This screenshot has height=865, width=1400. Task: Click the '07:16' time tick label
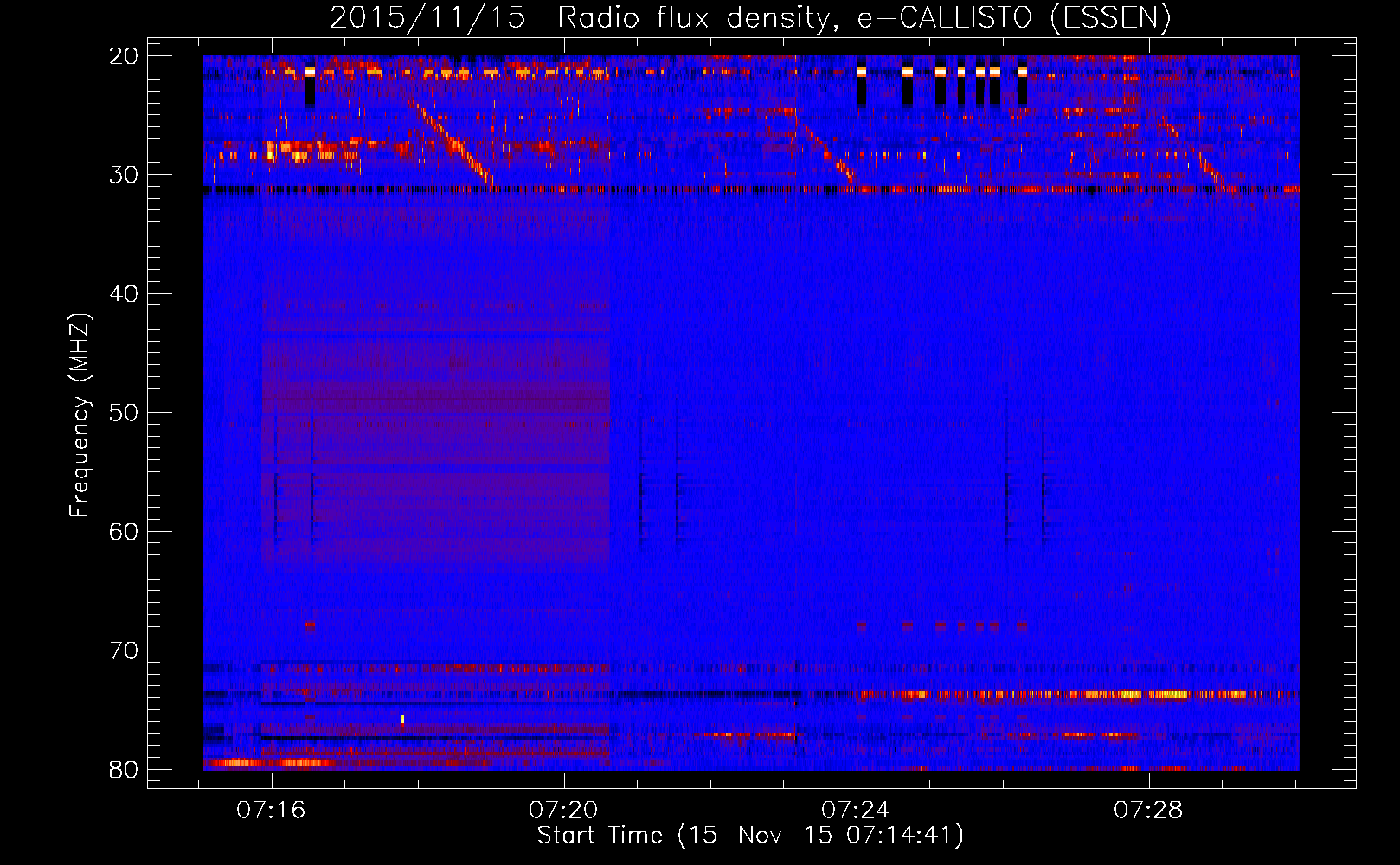point(272,811)
